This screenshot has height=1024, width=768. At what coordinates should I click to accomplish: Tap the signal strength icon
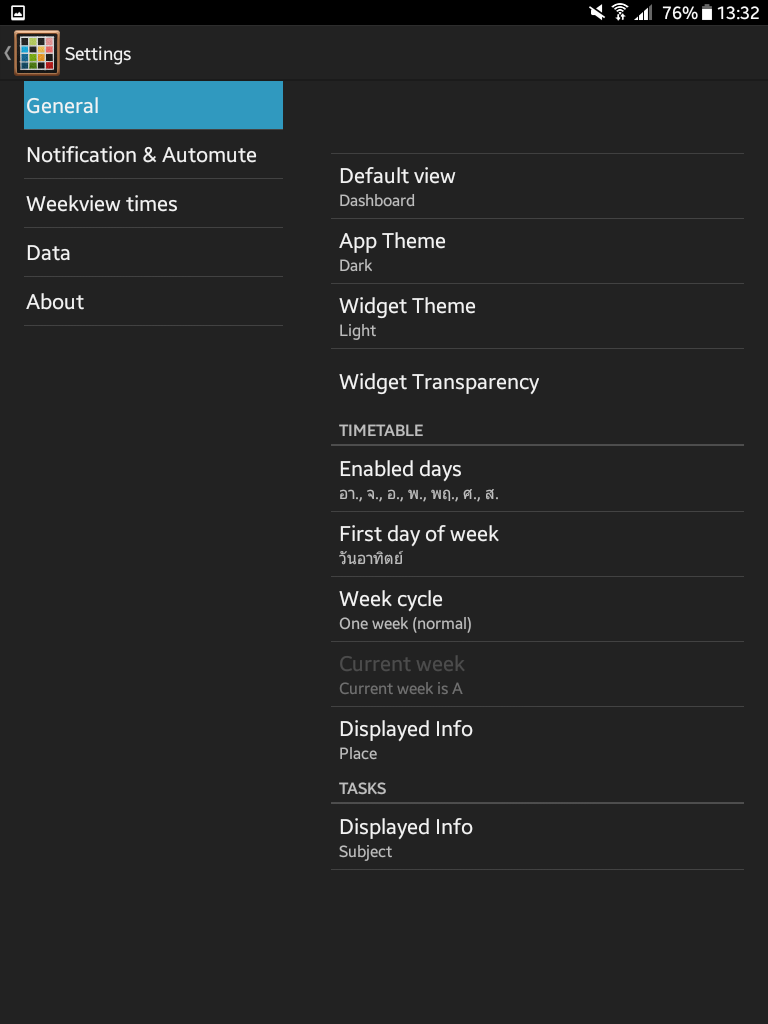tap(643, 13)
